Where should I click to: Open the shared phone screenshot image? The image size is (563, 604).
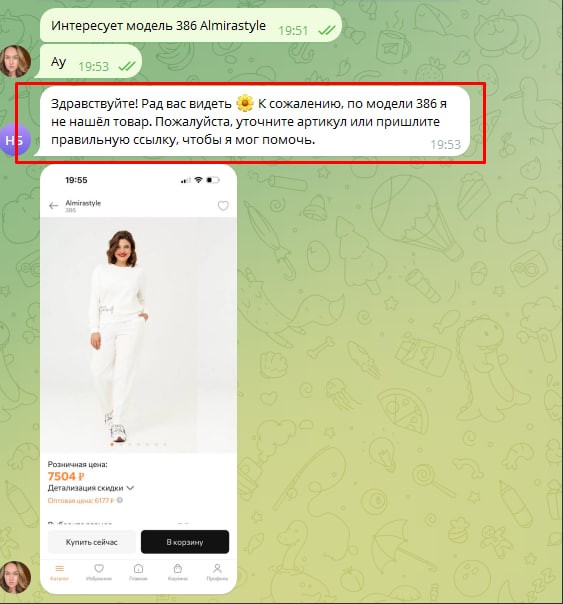click(138, 379)
